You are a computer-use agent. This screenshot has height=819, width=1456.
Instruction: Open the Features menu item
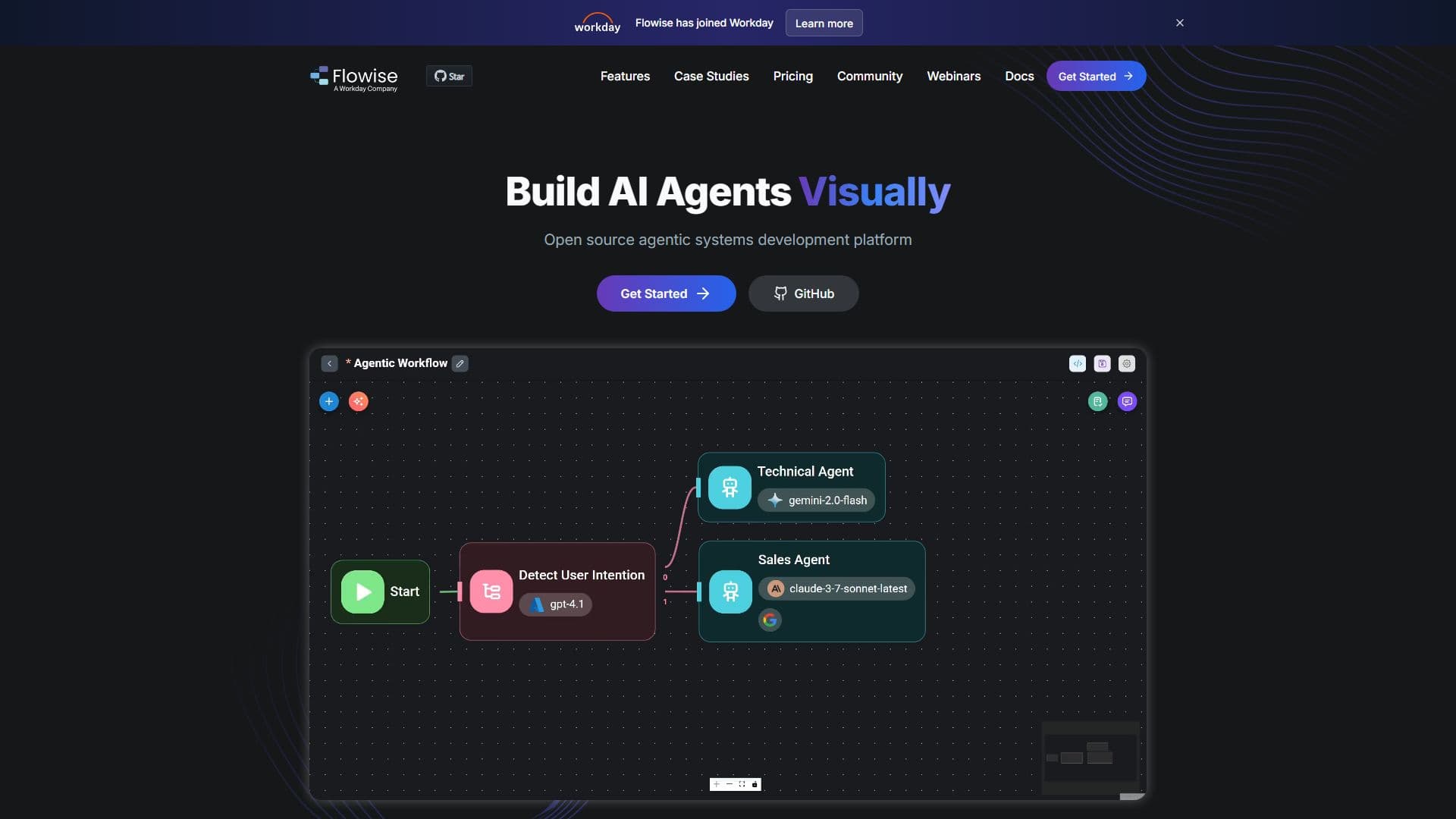pyautogui.click(x=625, y=76)
